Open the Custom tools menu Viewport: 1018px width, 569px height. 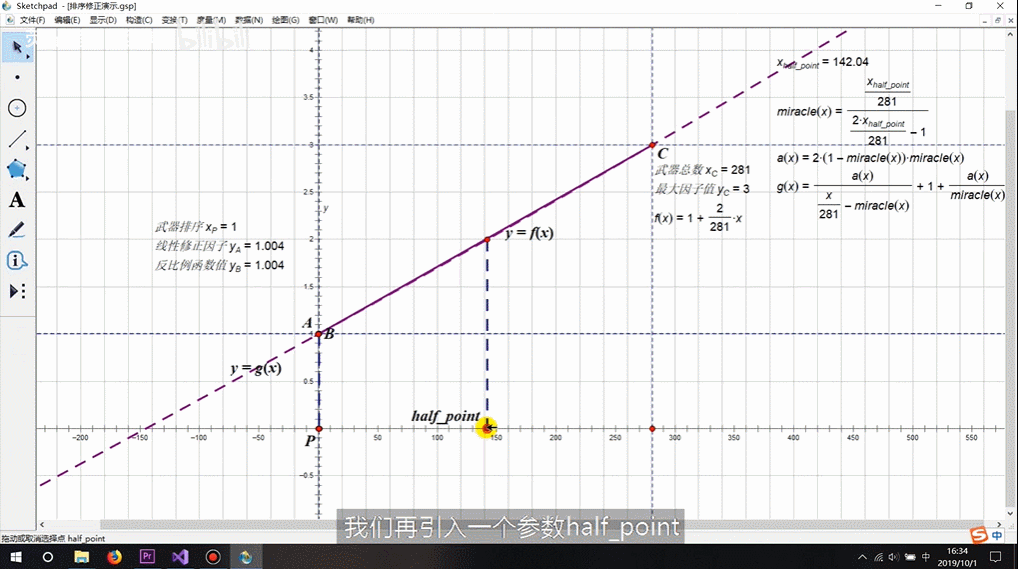[18, 291]
